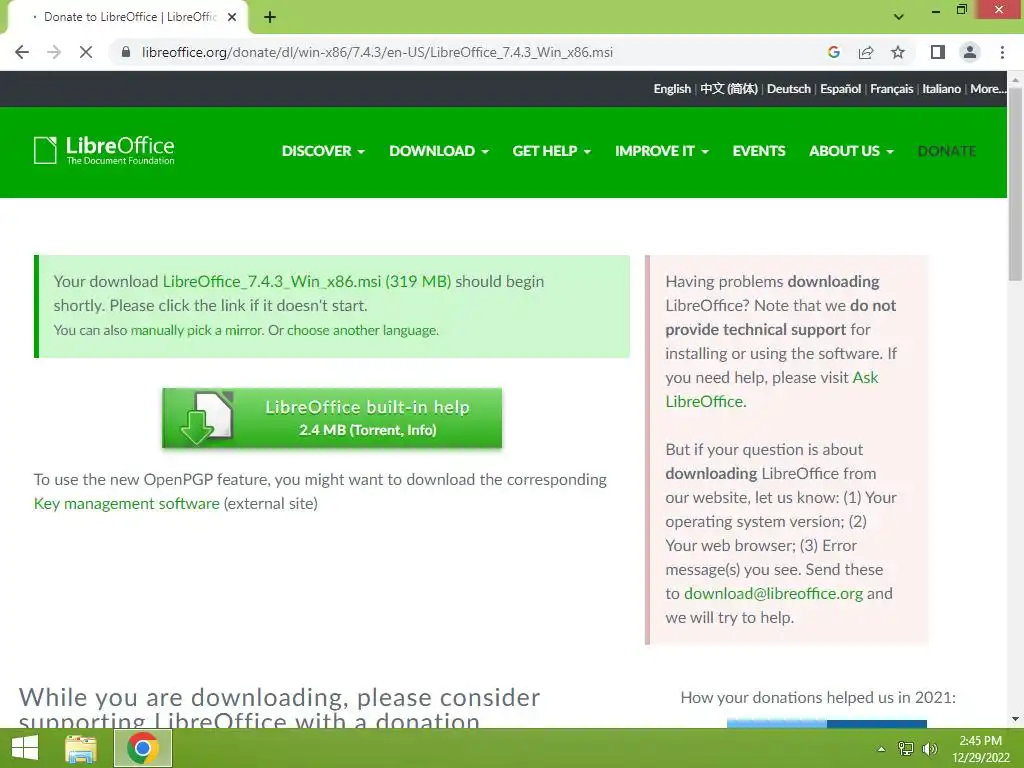Click the download@libreoffice.org email link

pyautogui.click(x=773, y=594)
